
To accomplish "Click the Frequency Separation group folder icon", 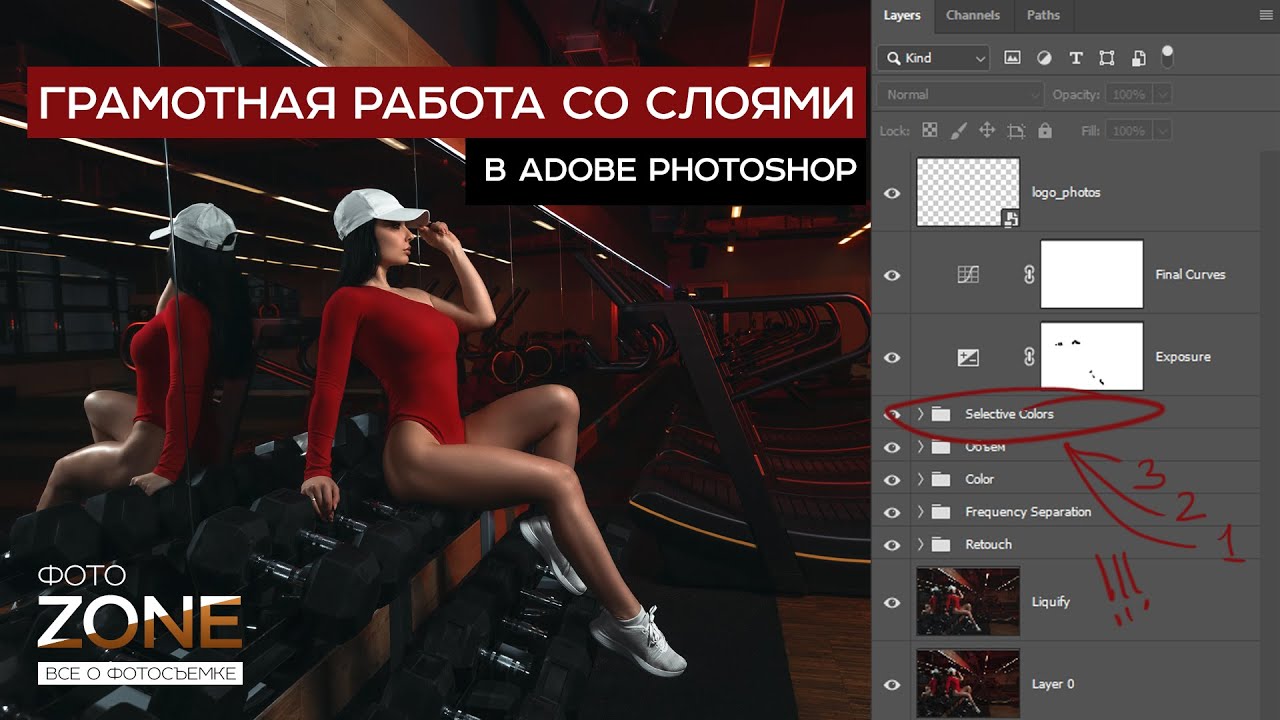I will [940, 512].
